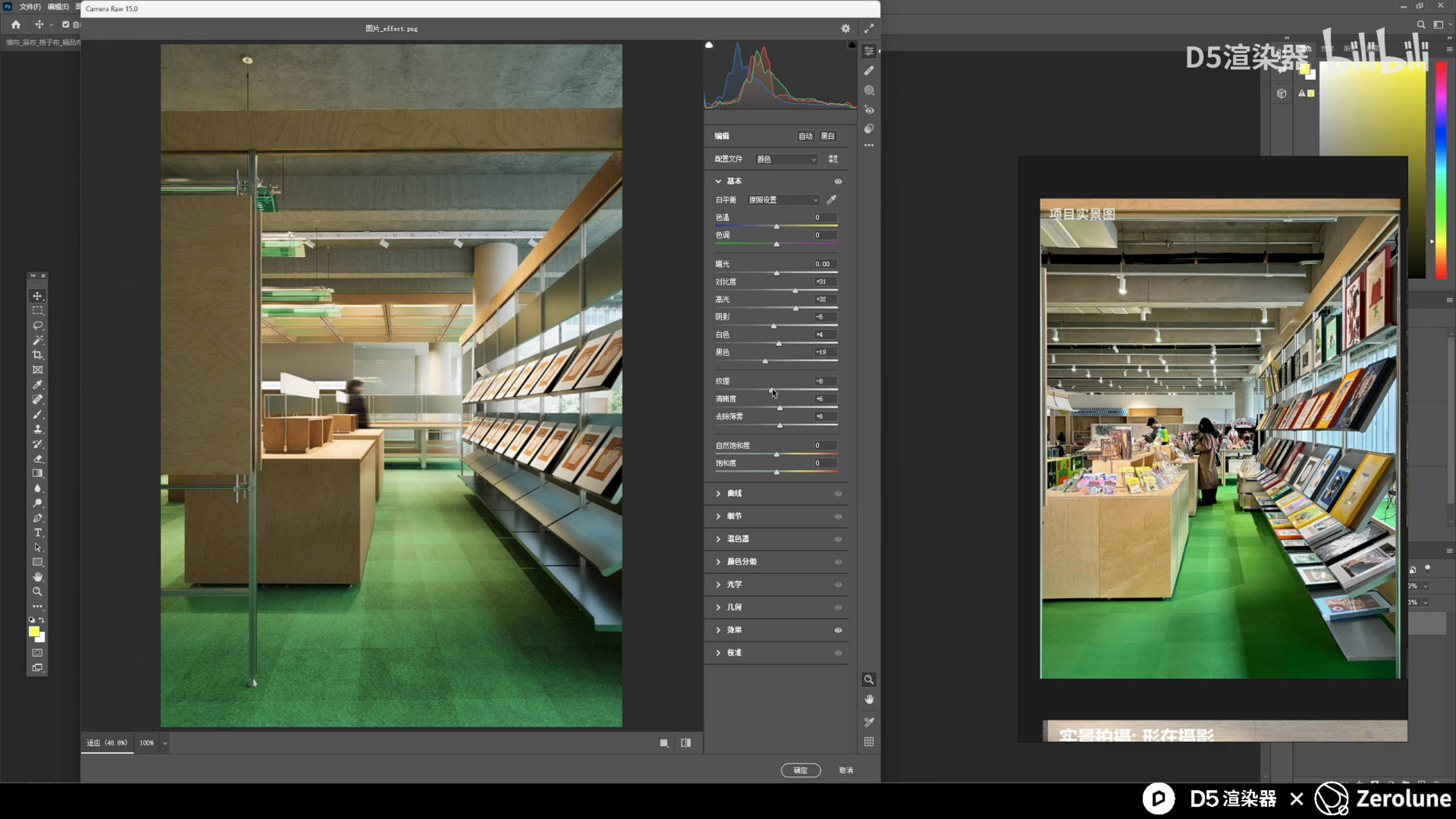Screen dimensions: 1456x819
Task: Toggle before/after view icon
Action: click(x=686, y=743)
